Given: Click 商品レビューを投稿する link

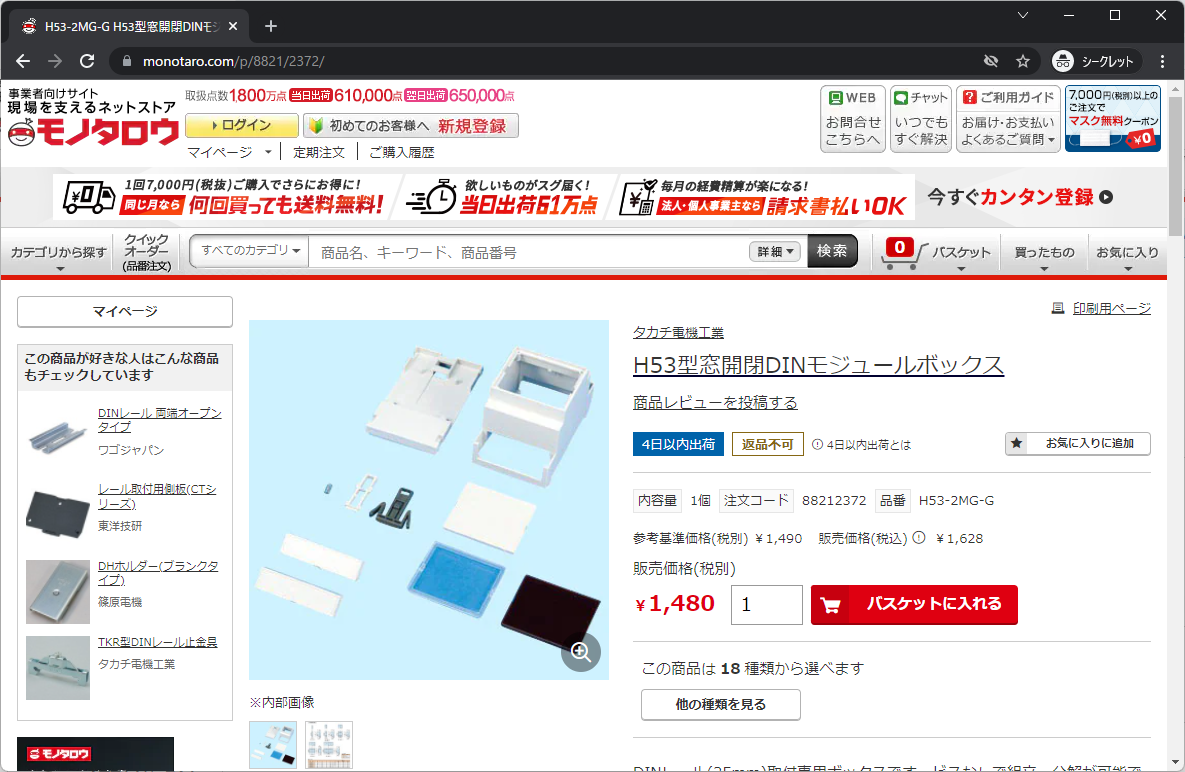Looking at the screenshot, I should coord(715,403).
